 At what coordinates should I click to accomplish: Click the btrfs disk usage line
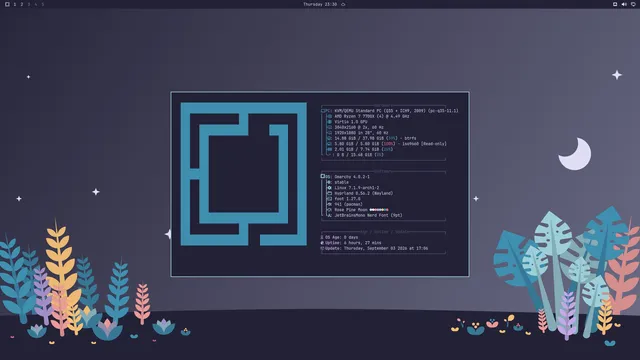[375, 138]
